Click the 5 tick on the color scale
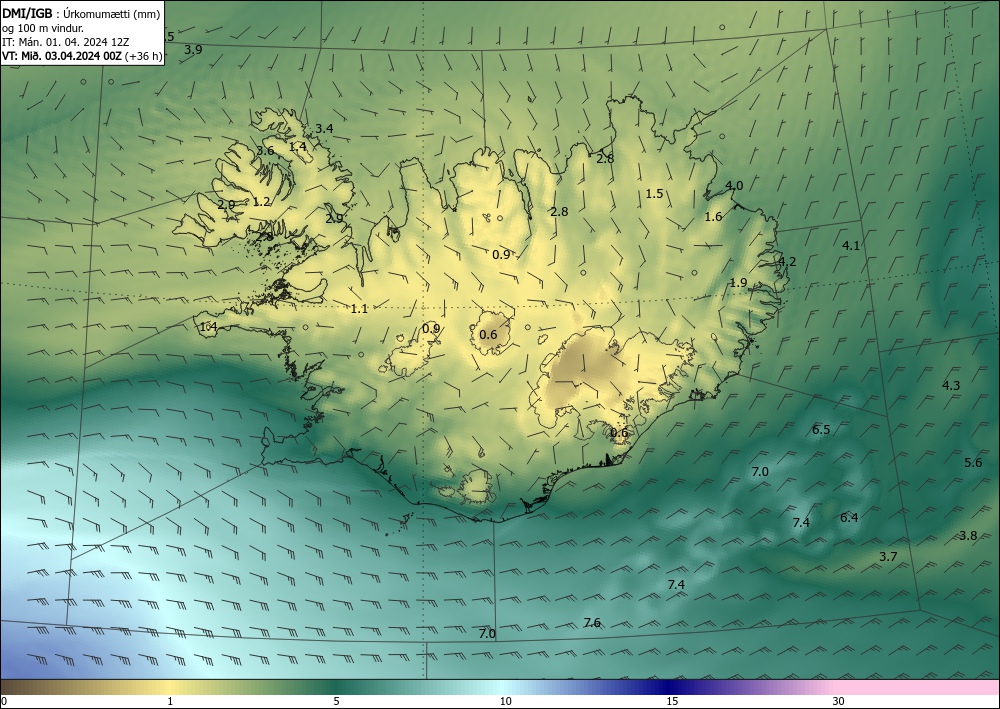This screenshot has height=709, width=1000. (336, 701)
